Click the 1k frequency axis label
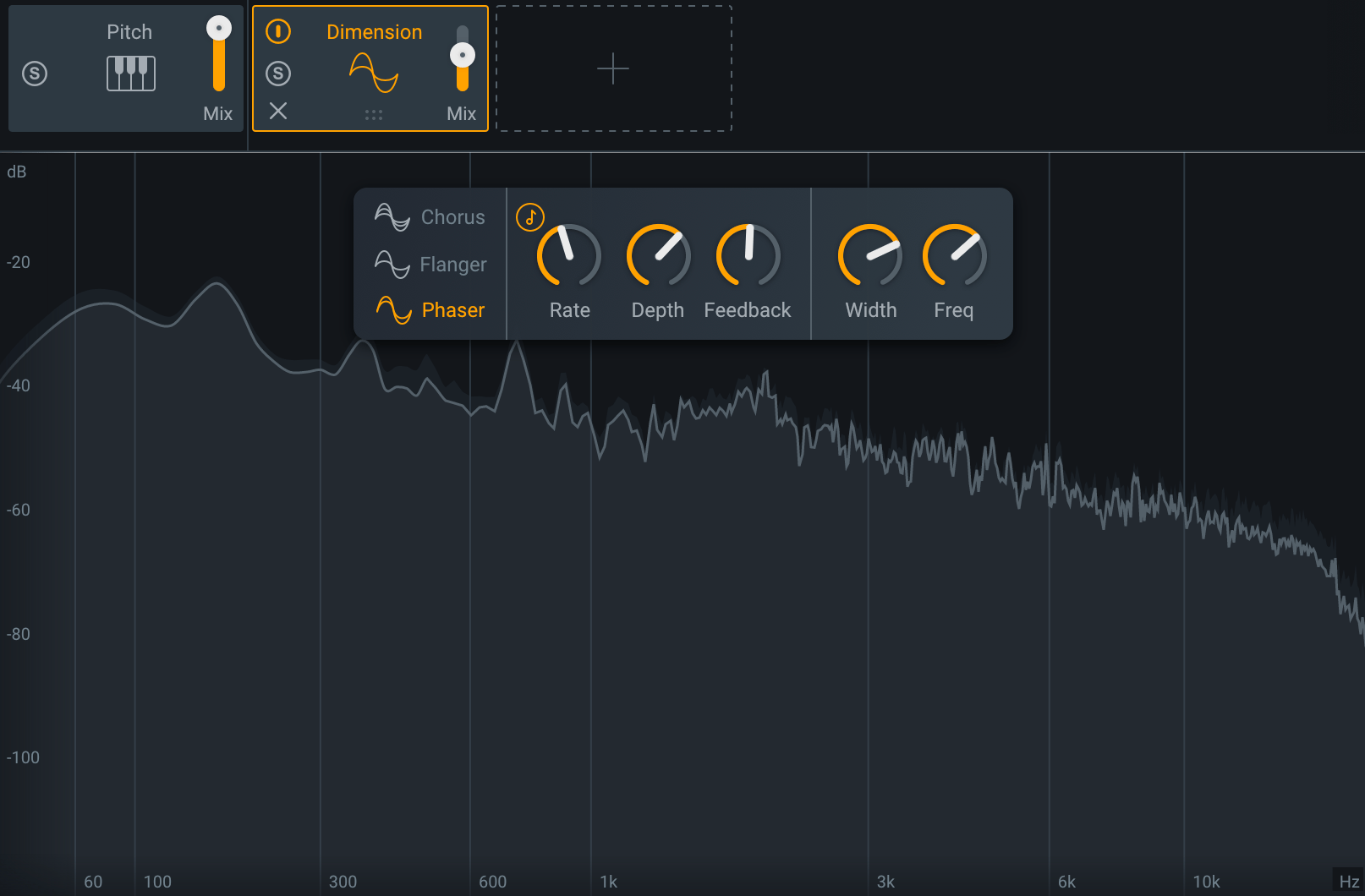This screenshot has height=896, width=1365. 609,882
